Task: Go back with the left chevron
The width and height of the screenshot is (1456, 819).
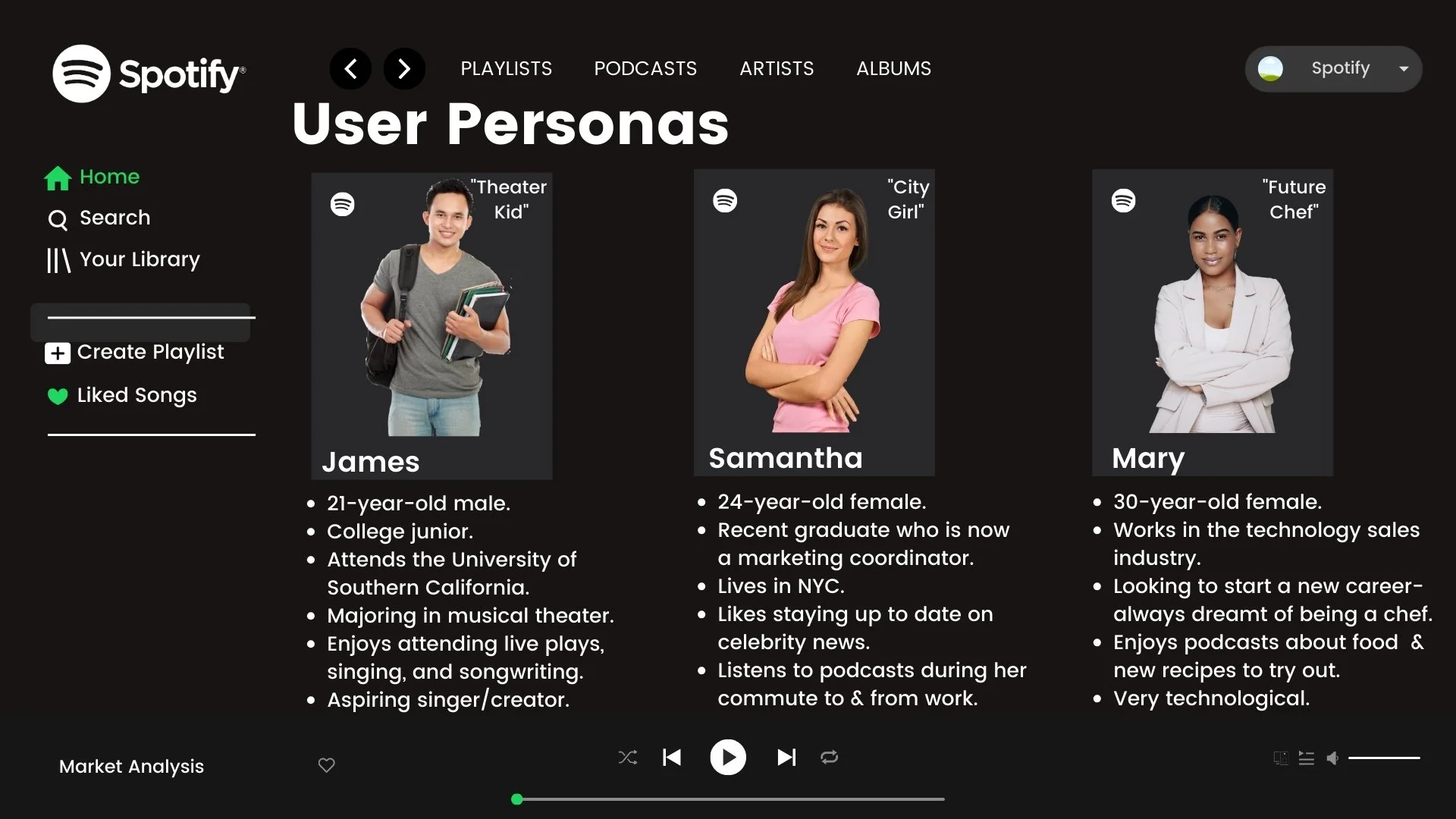Action: (350, 69)
